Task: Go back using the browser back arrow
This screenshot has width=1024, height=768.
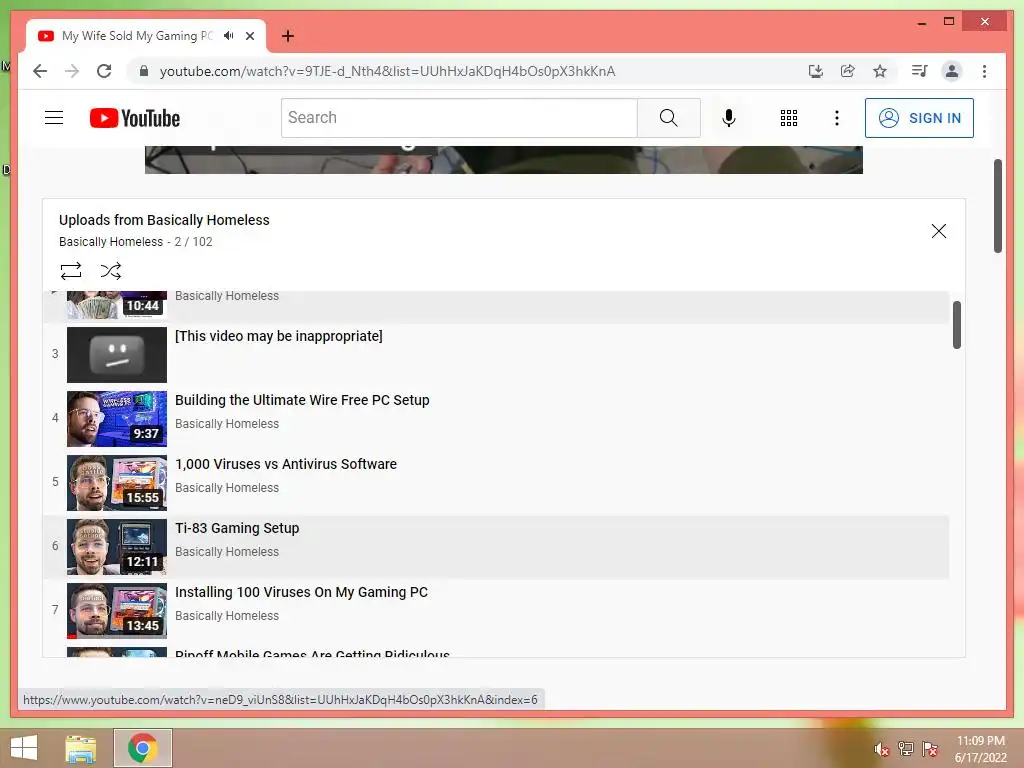Action: pos(40,71)
